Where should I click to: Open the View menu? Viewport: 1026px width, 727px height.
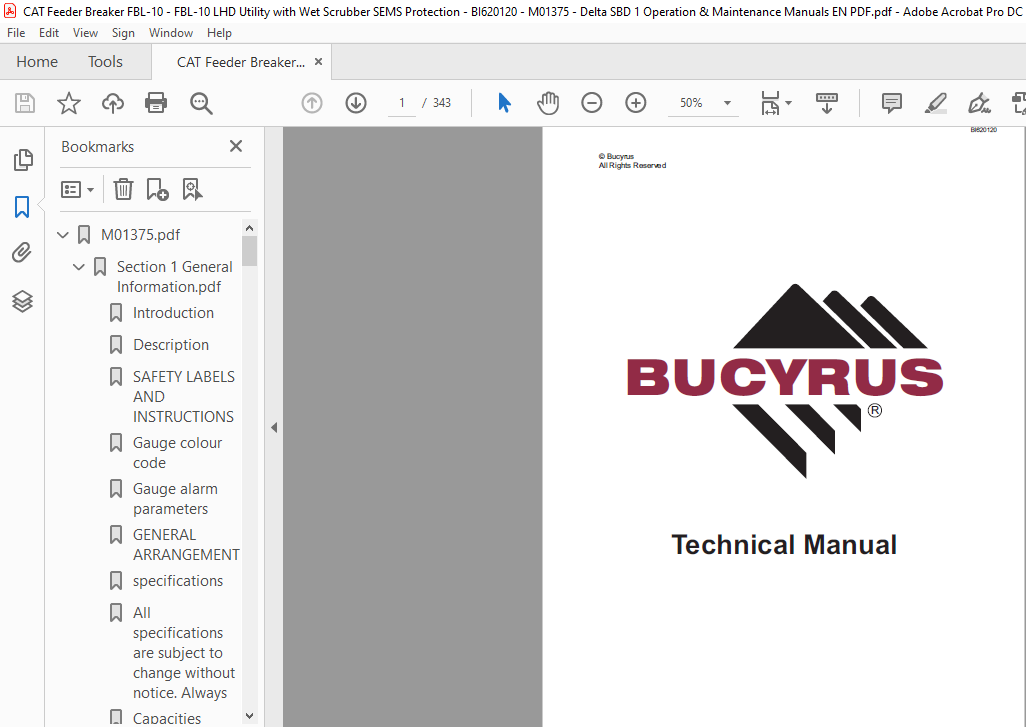tap(85, 33)
